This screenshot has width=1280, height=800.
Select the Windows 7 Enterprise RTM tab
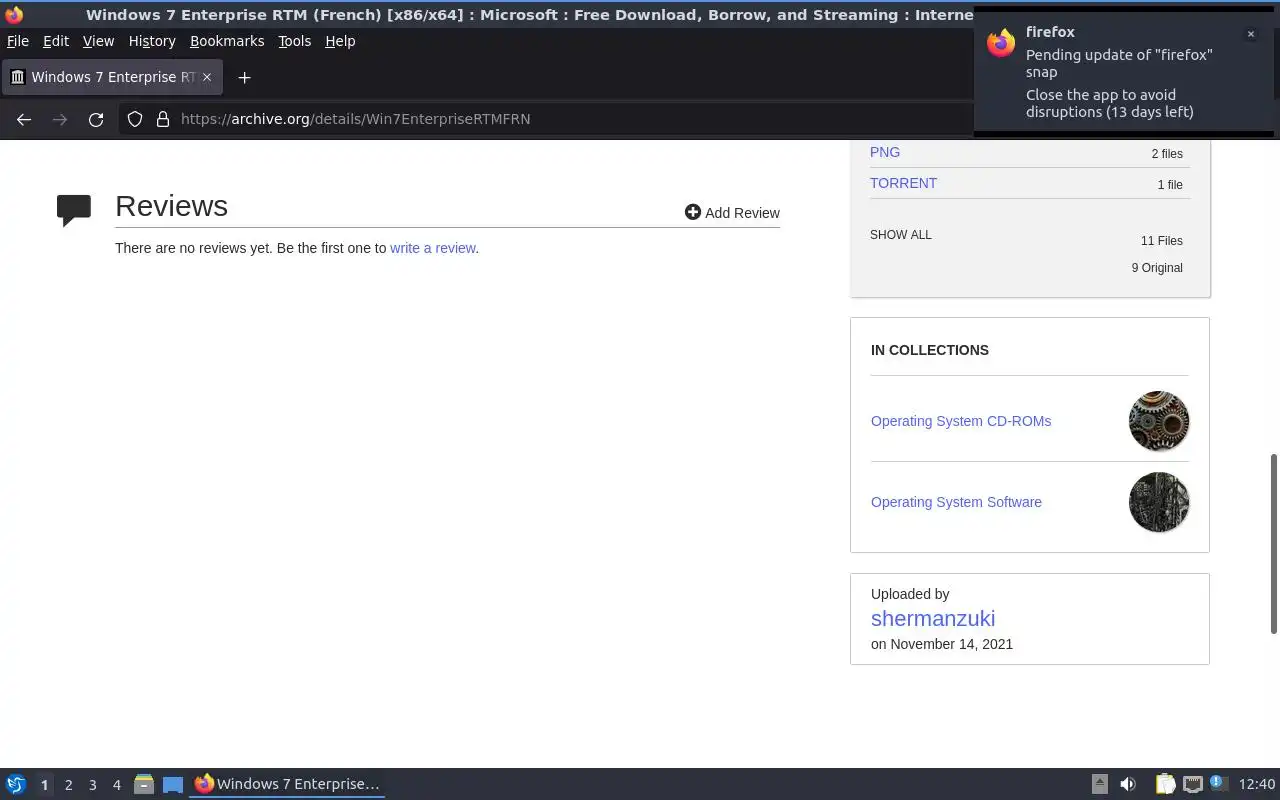[x=112, y=77]
